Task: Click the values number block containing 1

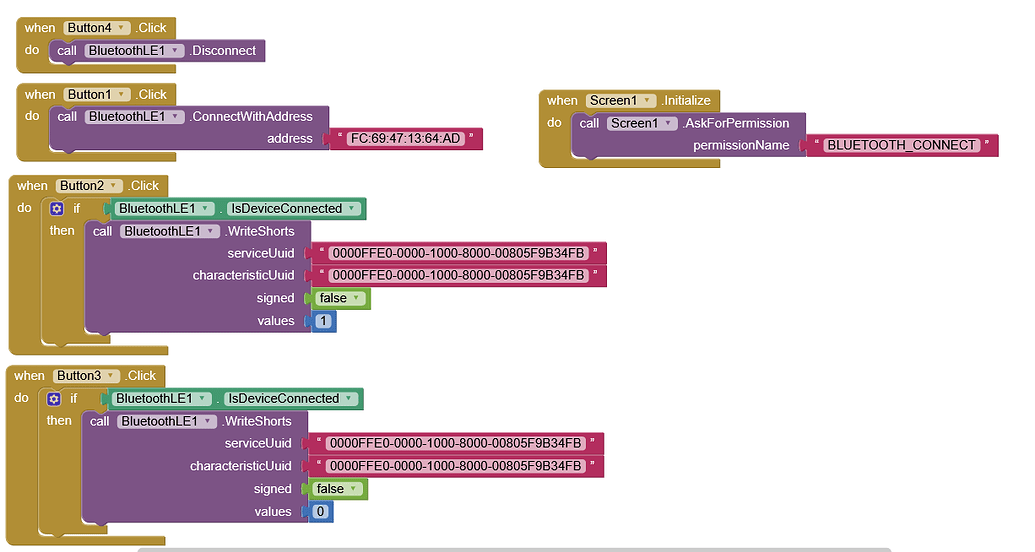Action: 323,321
